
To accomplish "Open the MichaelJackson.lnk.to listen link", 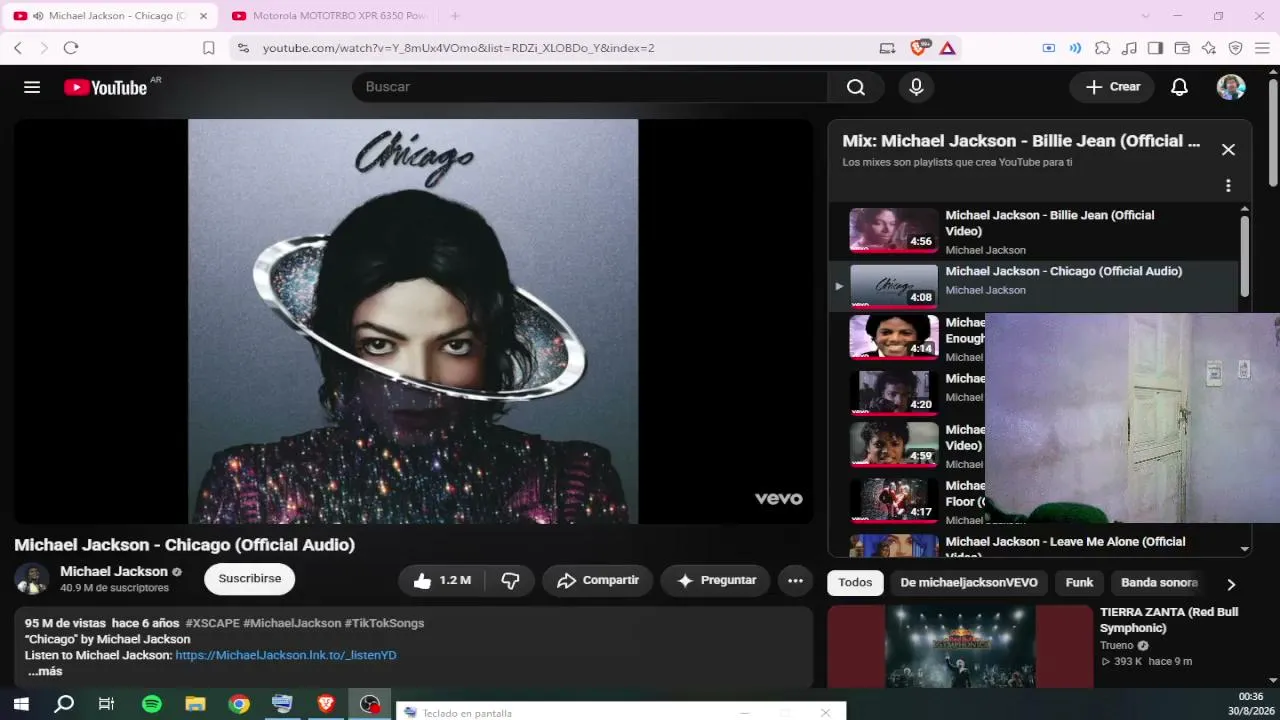I will [x=286, y=655].
